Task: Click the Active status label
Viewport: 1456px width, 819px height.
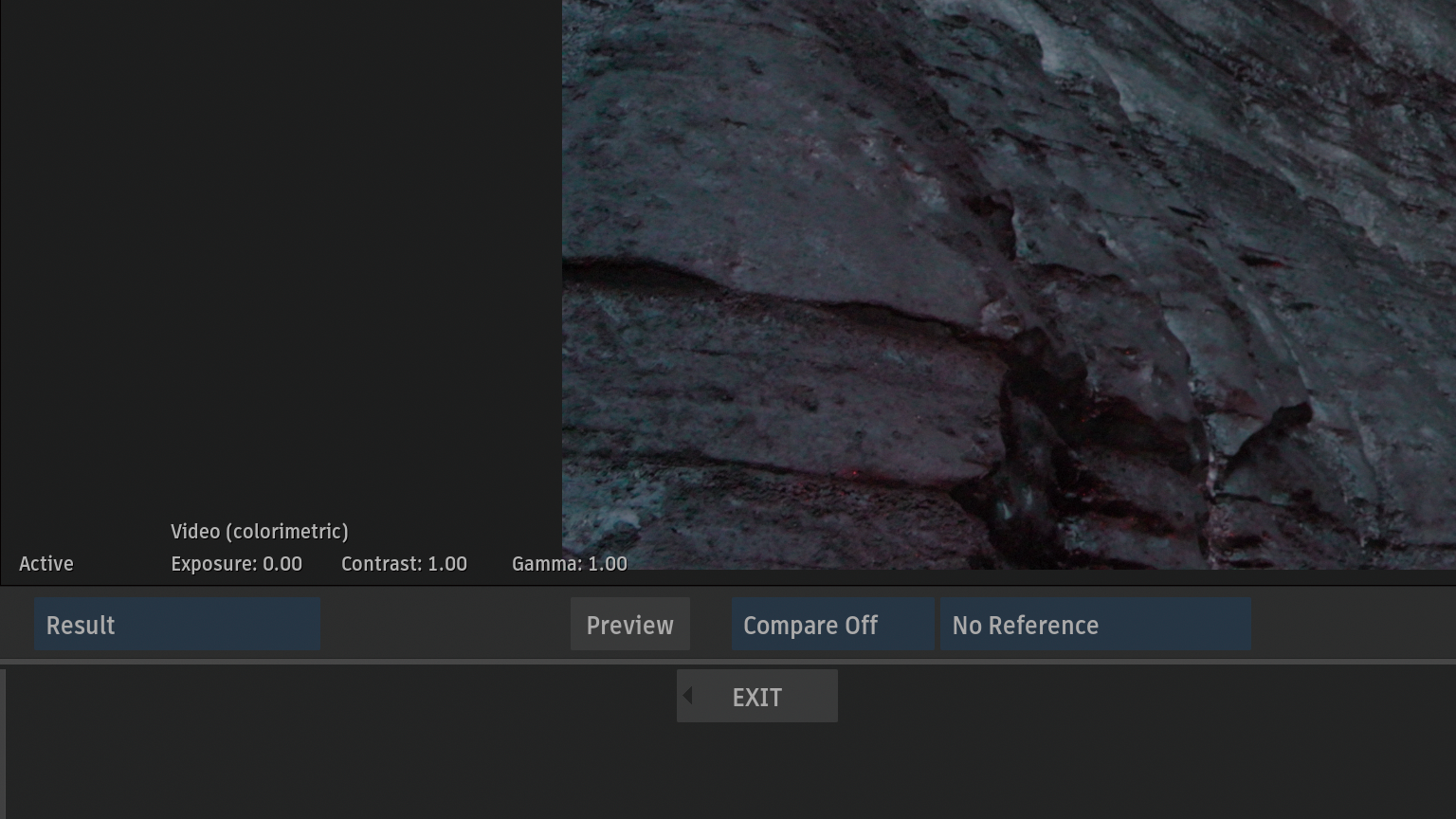Action: tap(46, 564)
